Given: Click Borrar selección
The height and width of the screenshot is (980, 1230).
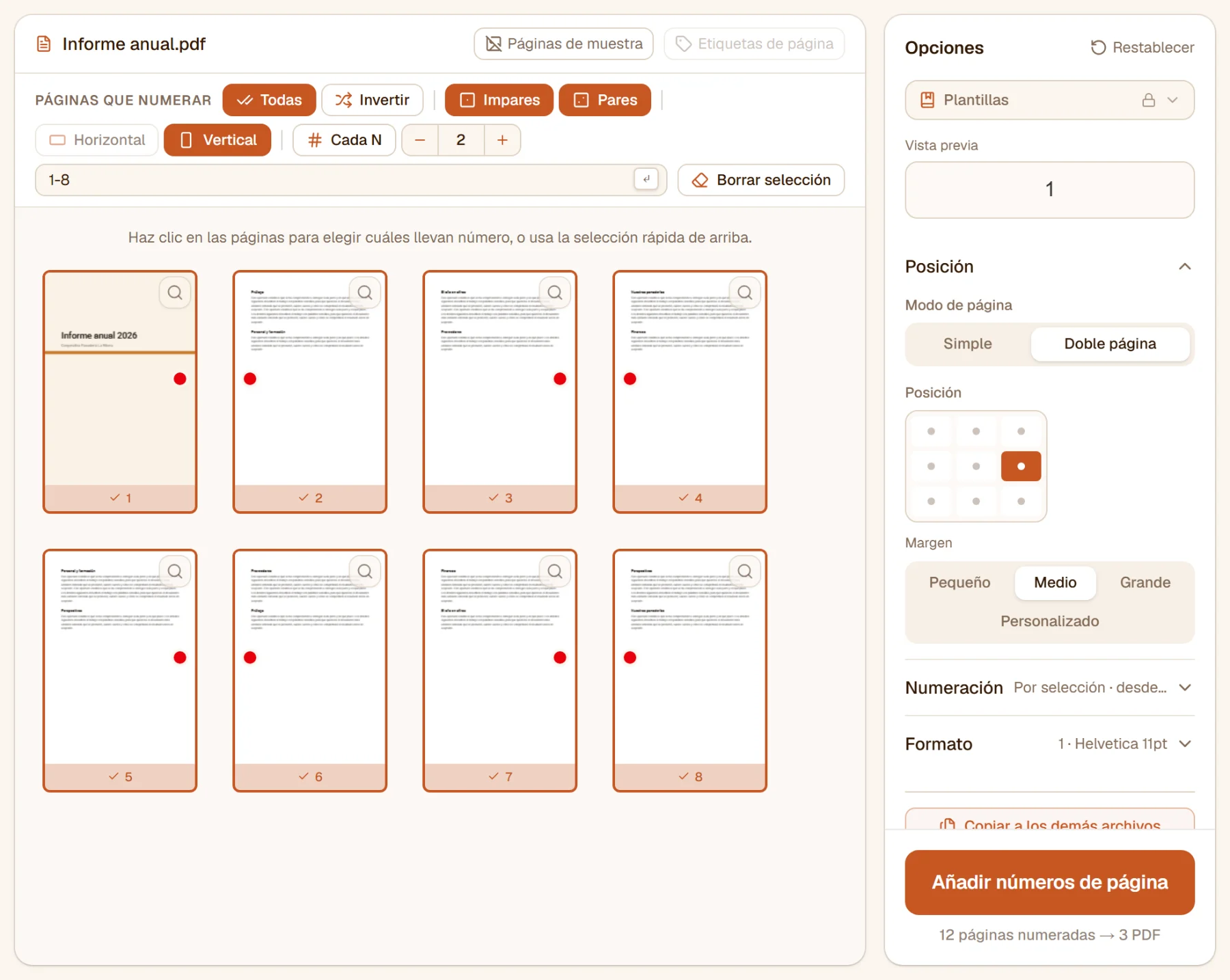Looking at the screenshot, I should 761,180.
